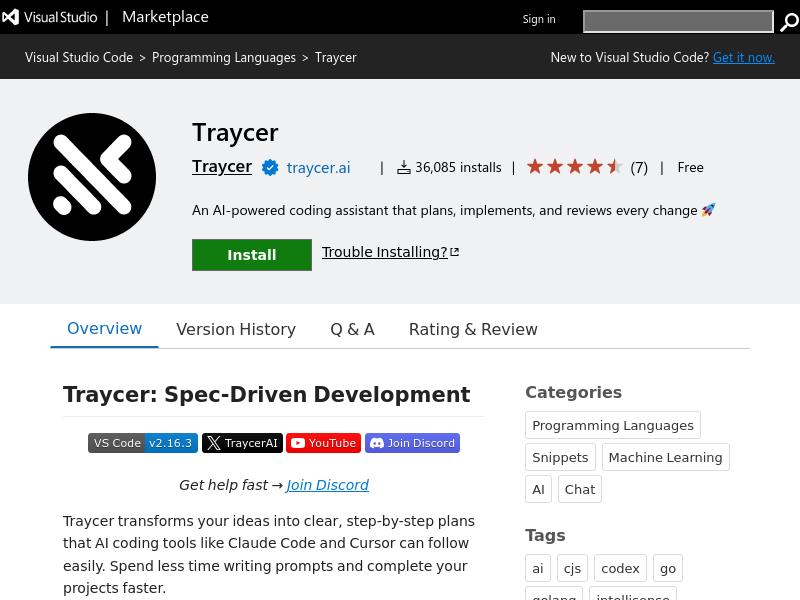
Task: Click the star rating icons
Action: 574,166
